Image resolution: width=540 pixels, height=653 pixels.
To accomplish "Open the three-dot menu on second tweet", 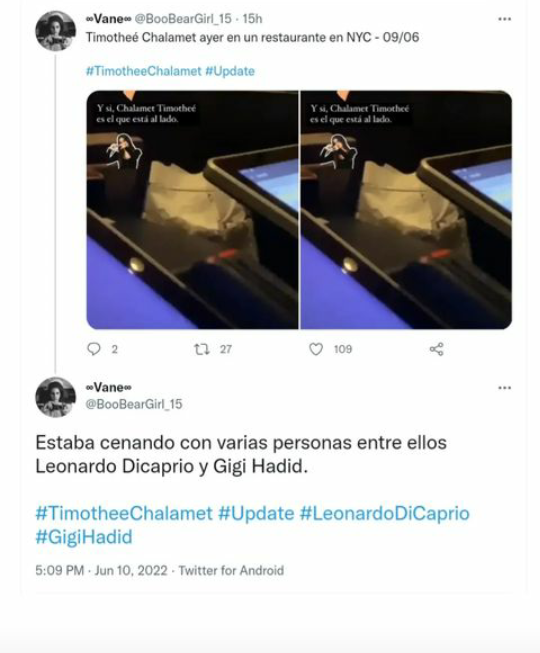I will point(505,388).
